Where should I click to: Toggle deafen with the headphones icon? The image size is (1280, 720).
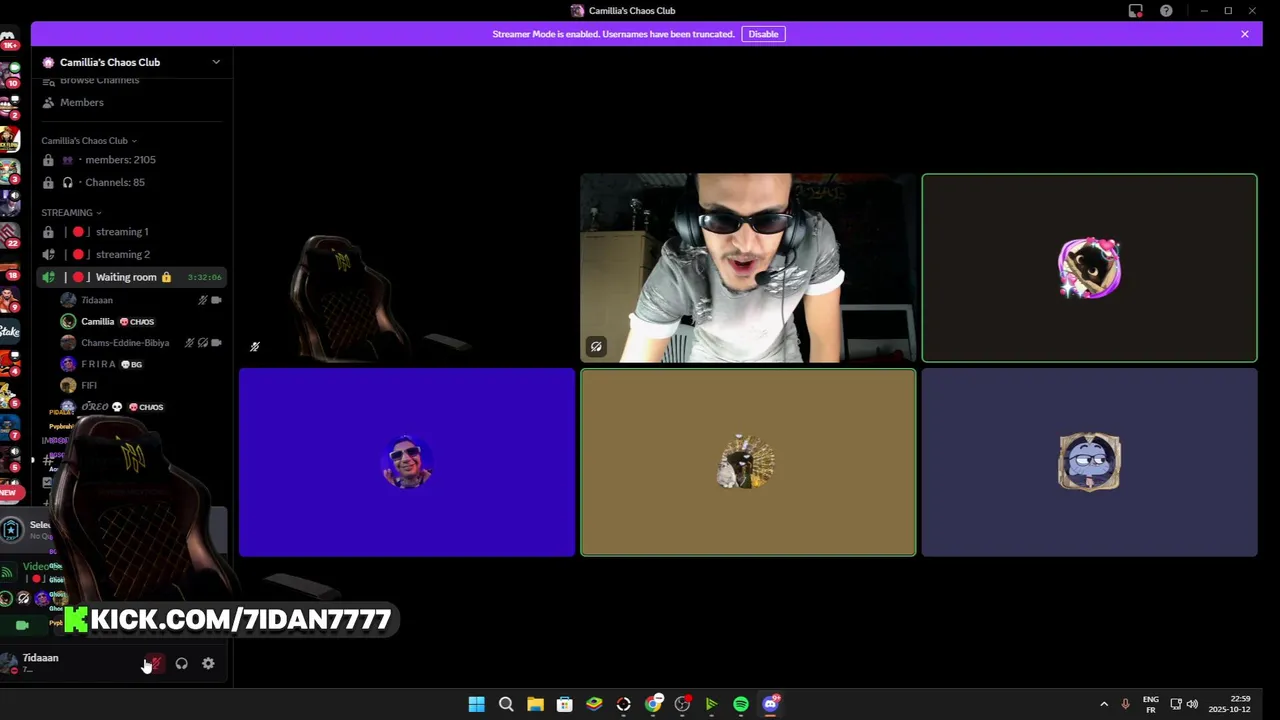click(181, 664)
